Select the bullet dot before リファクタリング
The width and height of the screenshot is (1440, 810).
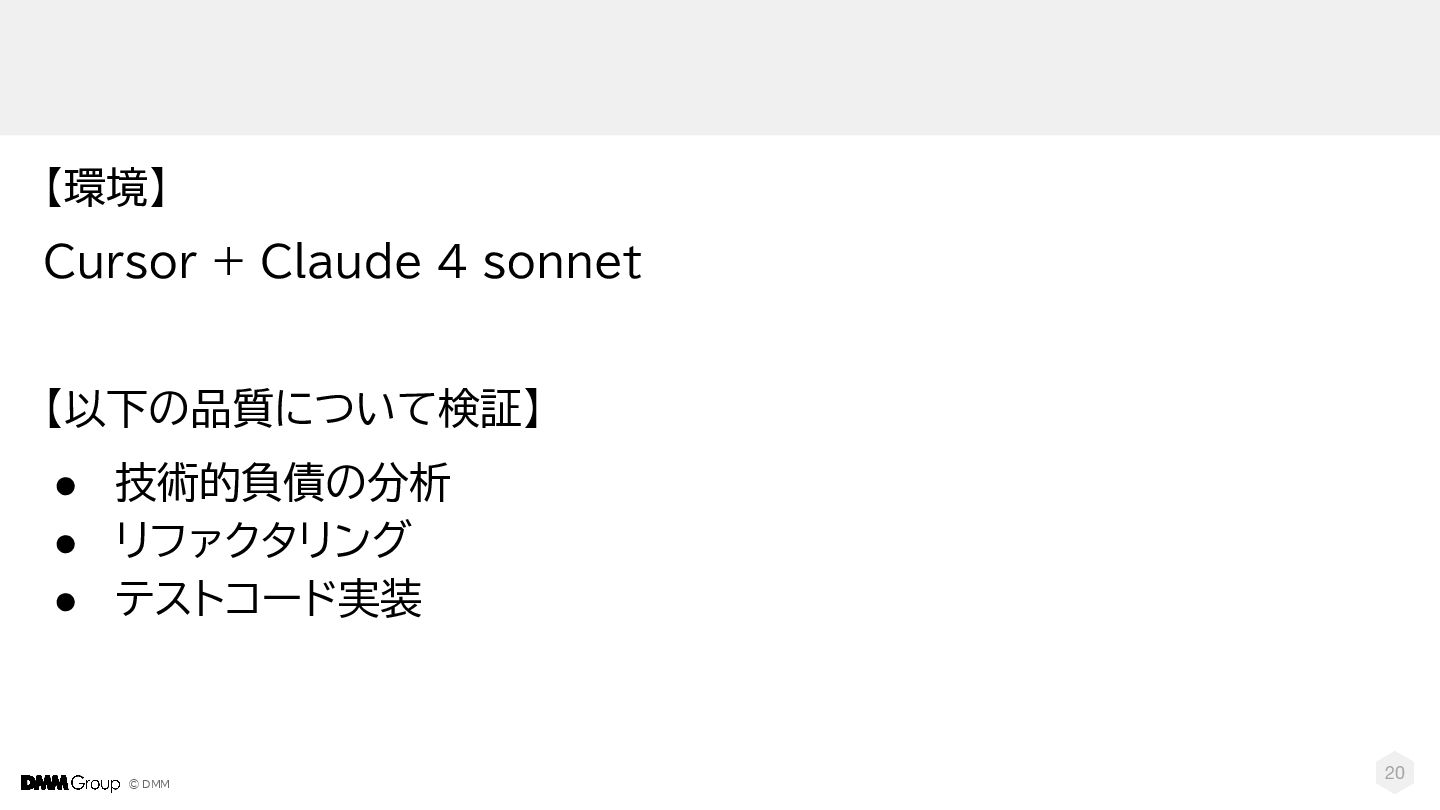pos(66,543)
